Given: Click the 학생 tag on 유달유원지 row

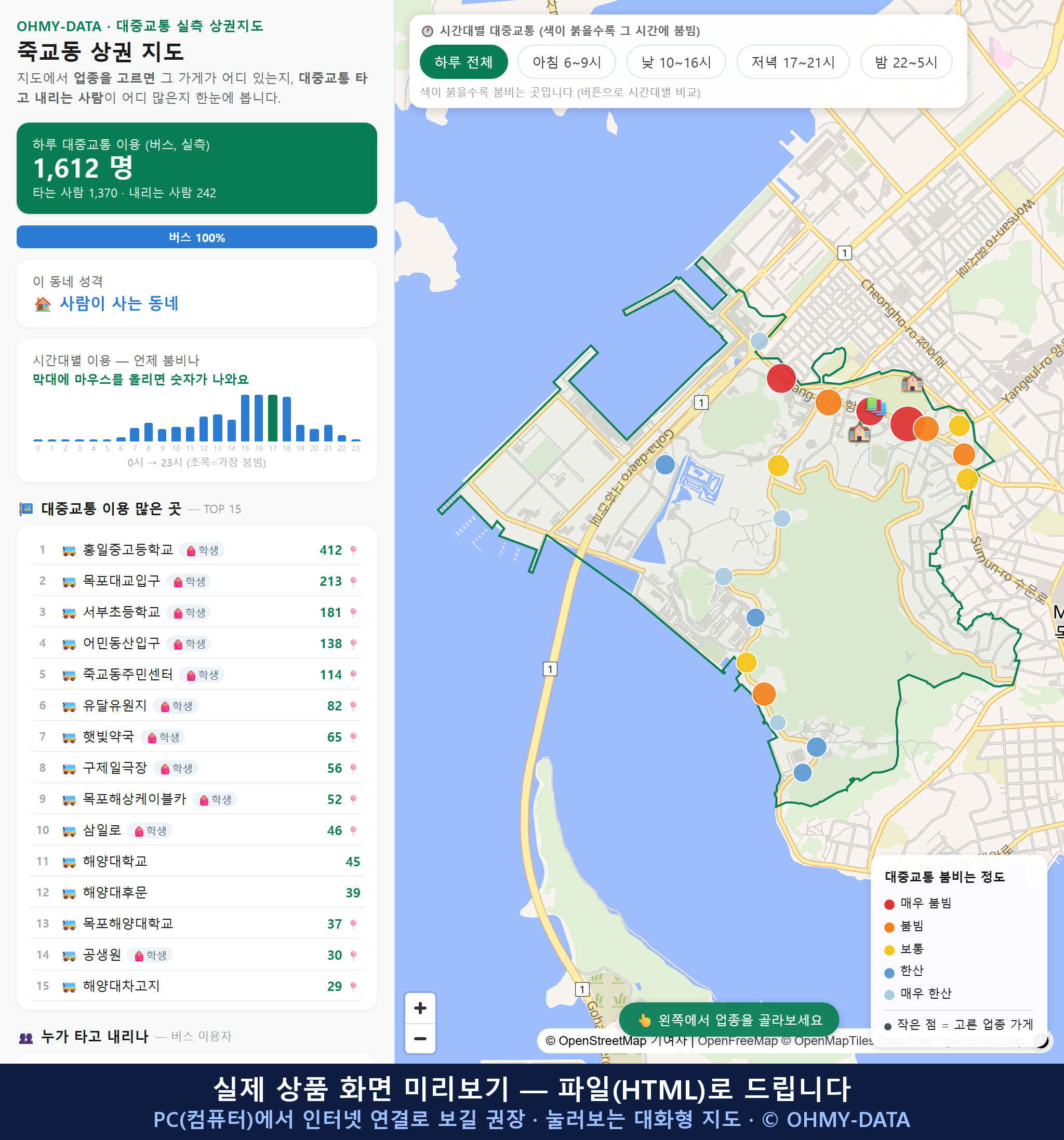Looking at the screenshot, I should pos(176,706).
